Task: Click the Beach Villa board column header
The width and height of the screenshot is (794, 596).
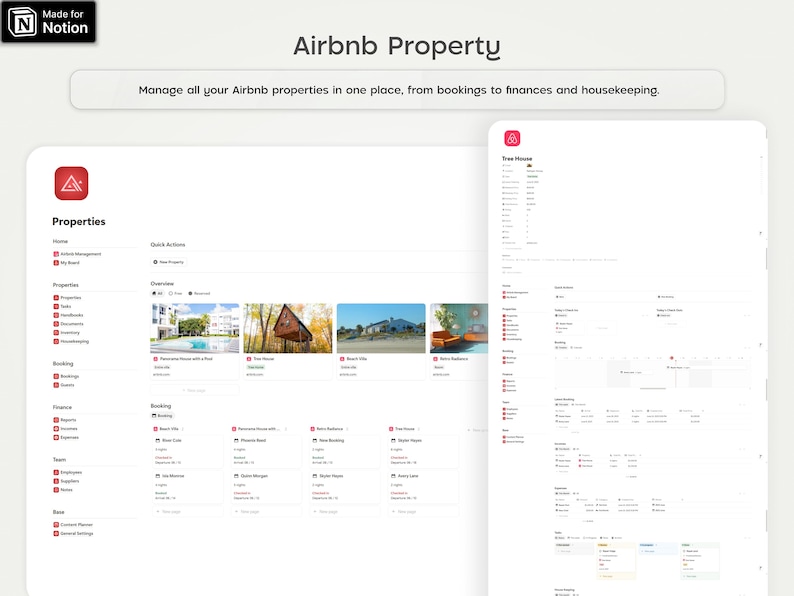Action: pos(166,429)
